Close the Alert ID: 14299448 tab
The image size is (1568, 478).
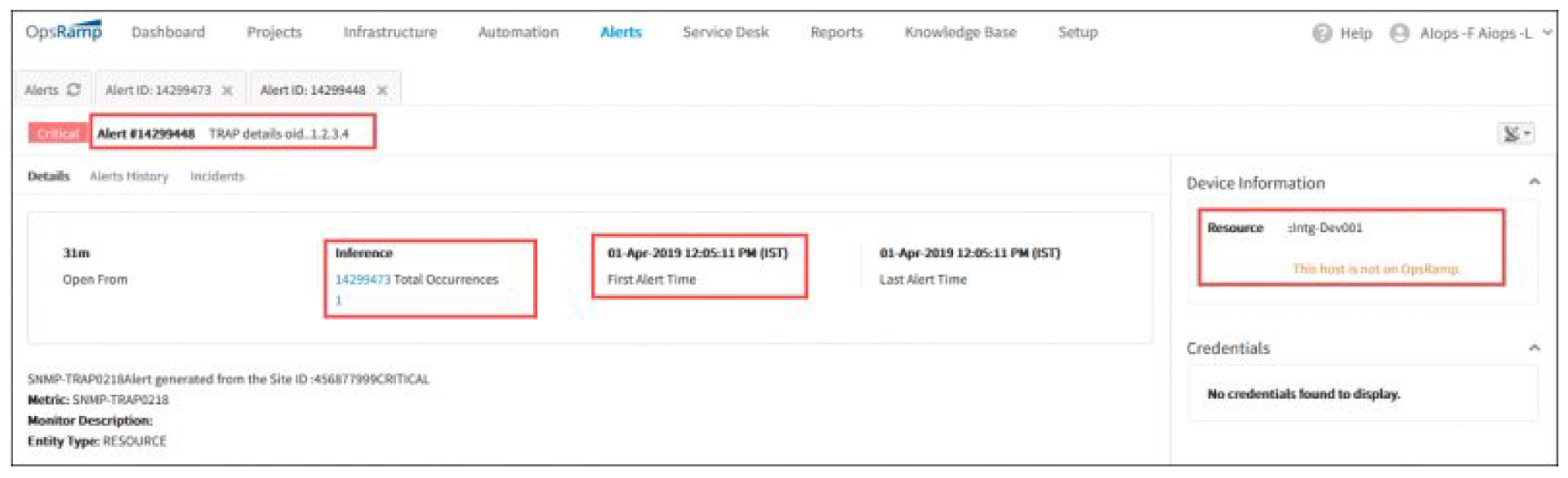(382, 91)
